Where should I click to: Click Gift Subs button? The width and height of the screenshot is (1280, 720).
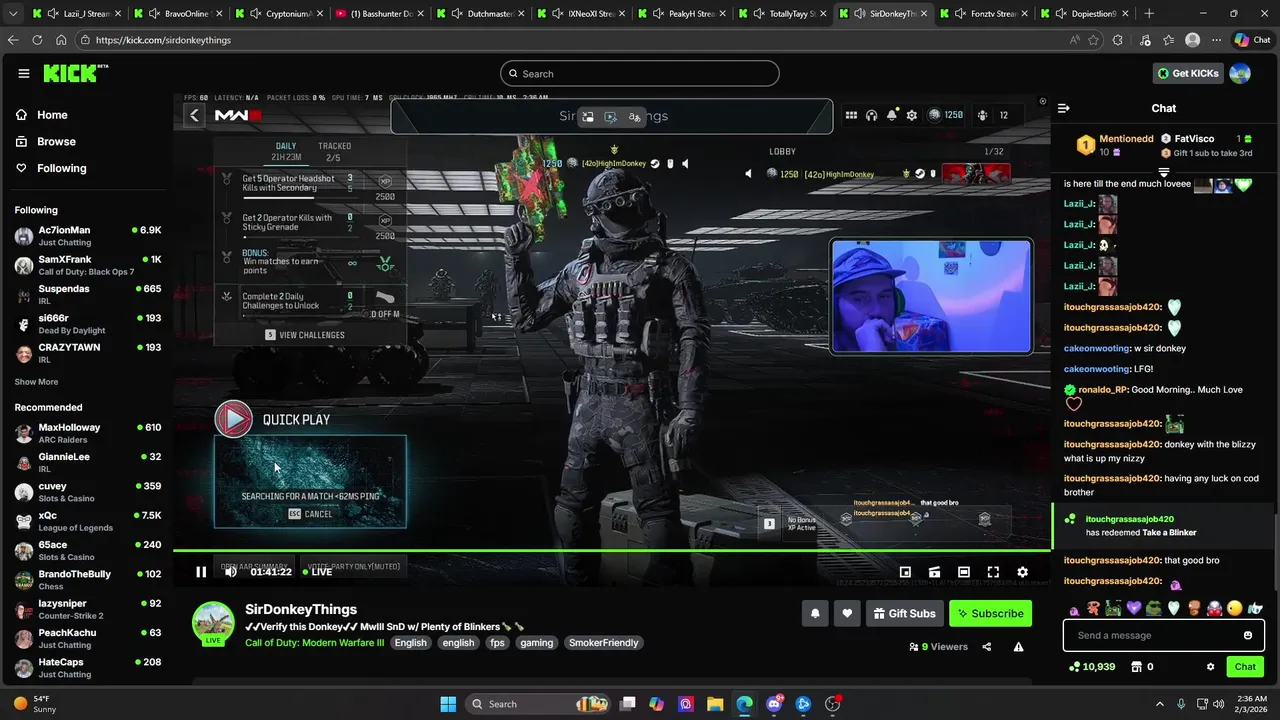point(904,613)
